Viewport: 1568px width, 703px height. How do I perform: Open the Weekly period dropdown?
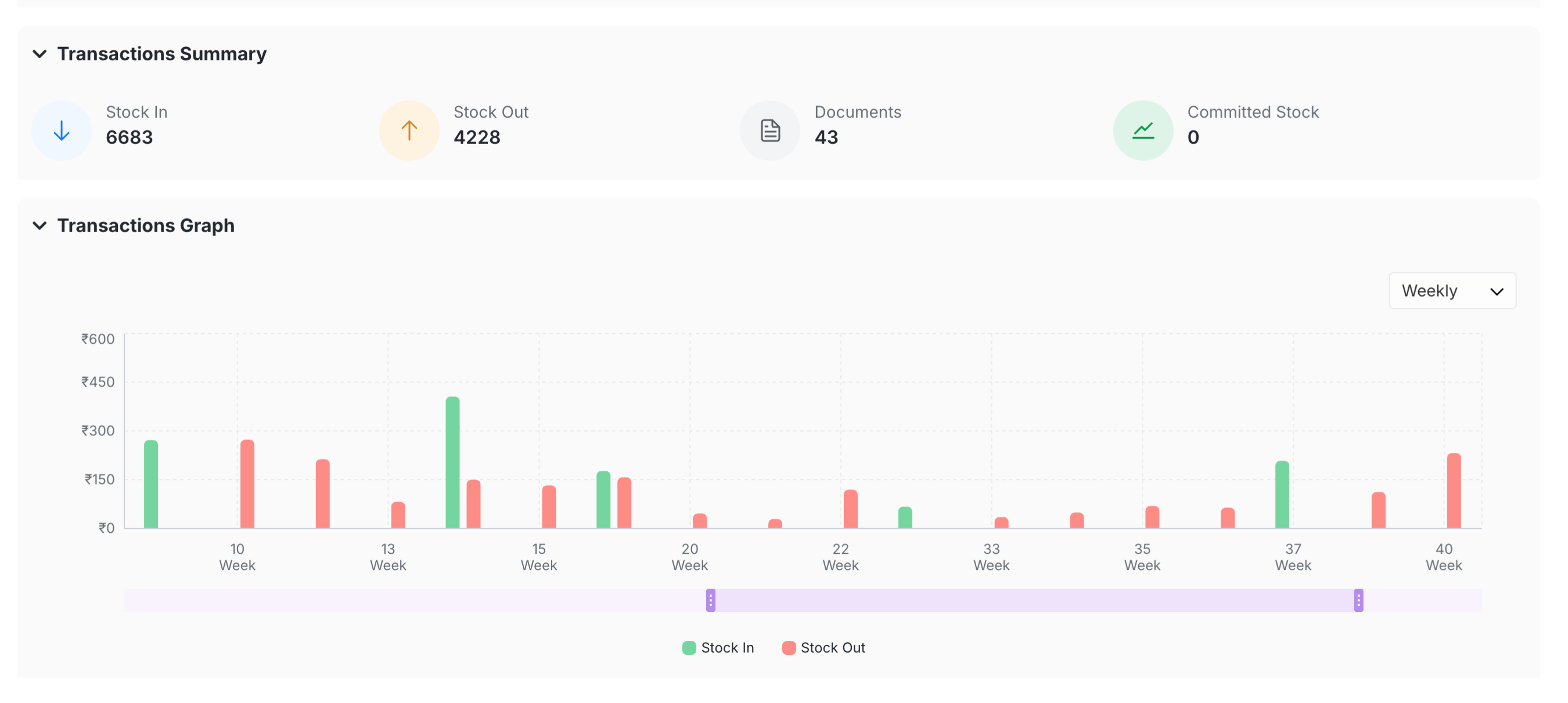point(1452,290)
